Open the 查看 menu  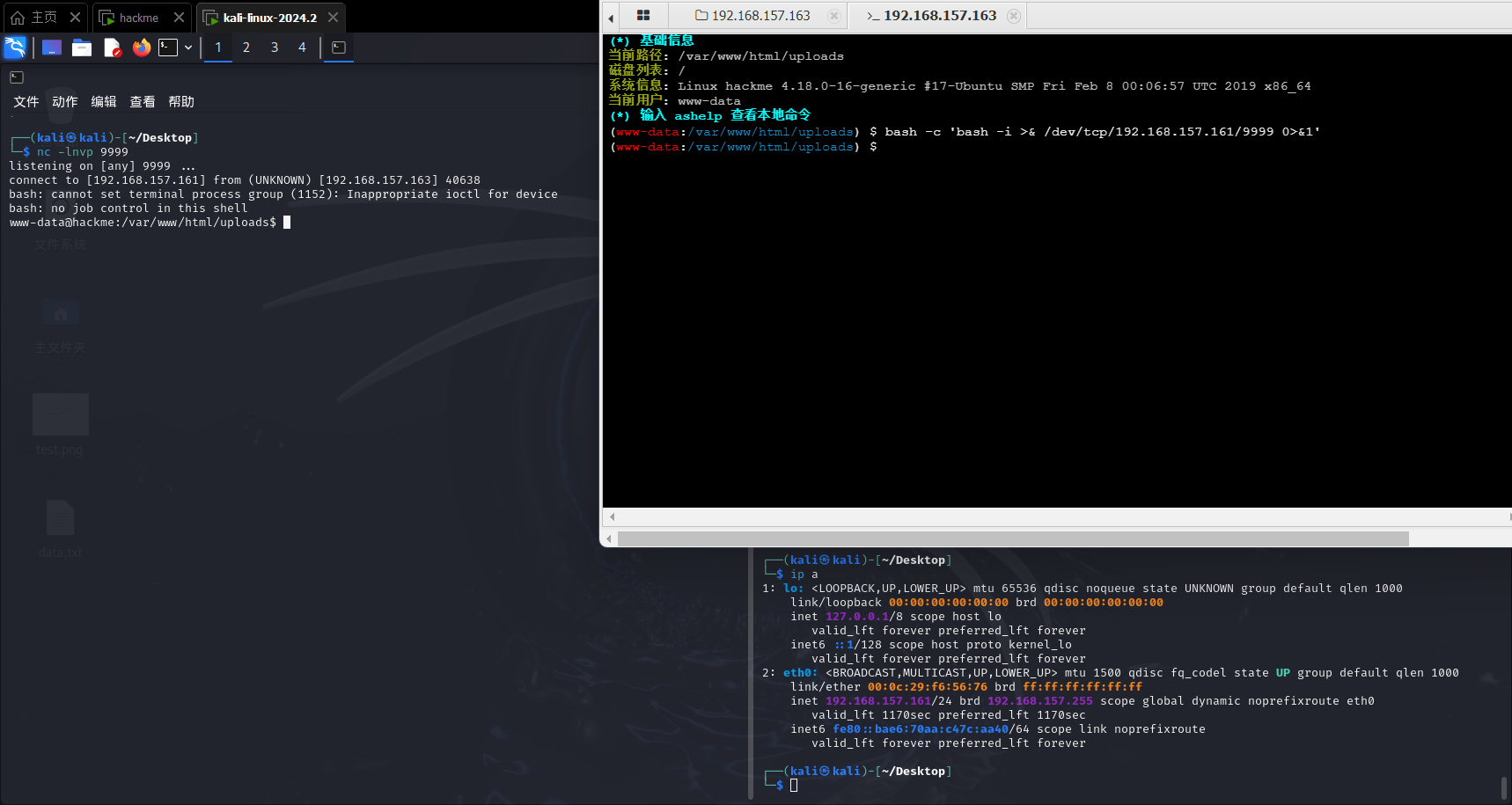coord(143,102)
